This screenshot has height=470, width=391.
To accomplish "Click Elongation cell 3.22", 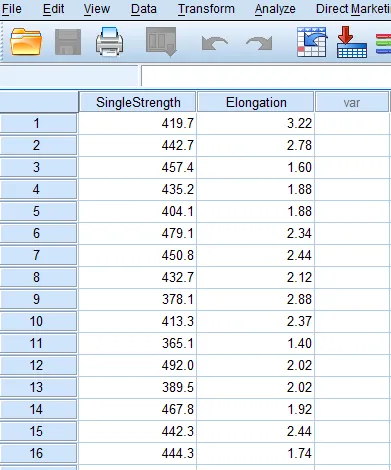I will tap(256, 124).
